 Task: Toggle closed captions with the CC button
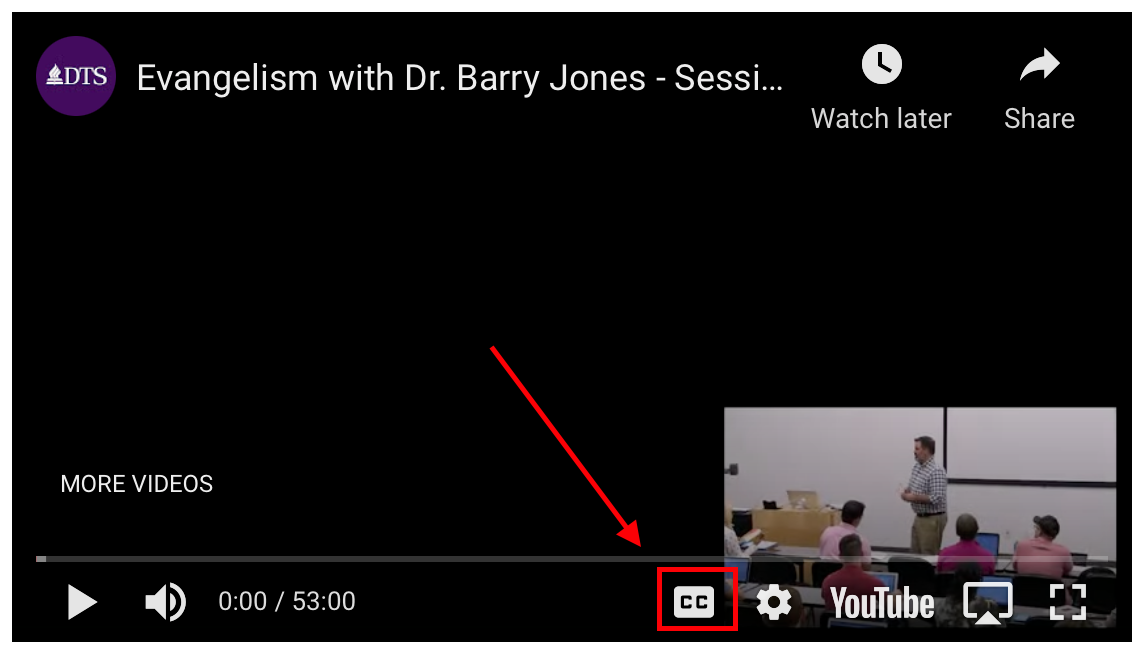[x=694, y=602]
